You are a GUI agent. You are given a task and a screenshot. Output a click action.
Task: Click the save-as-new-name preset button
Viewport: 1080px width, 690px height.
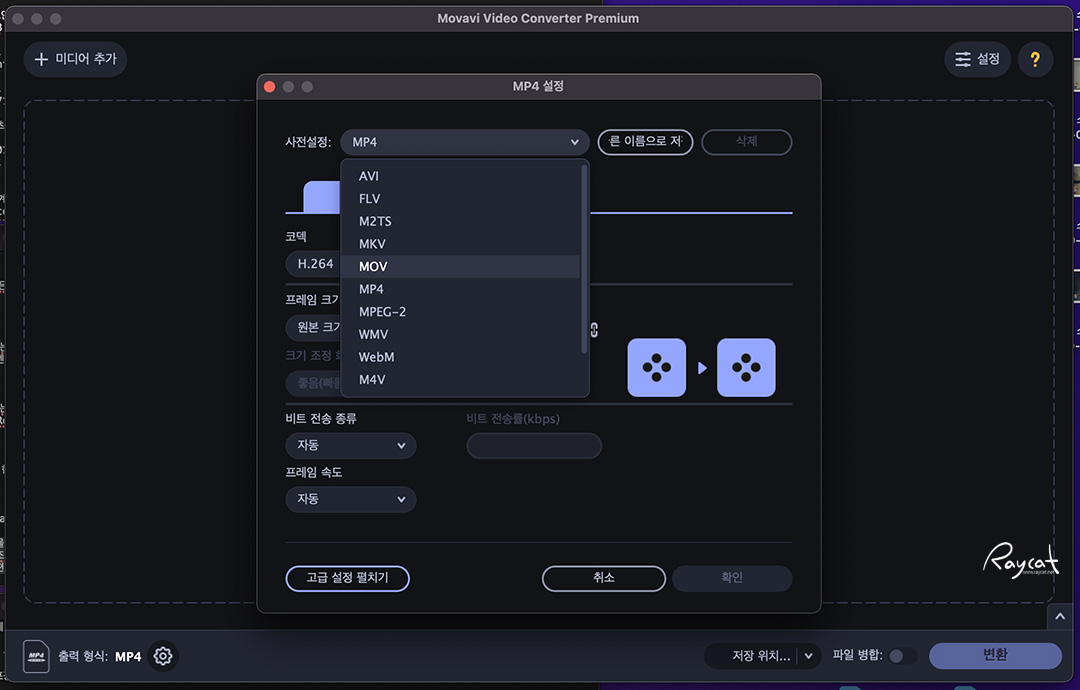[x=645, y=142]
